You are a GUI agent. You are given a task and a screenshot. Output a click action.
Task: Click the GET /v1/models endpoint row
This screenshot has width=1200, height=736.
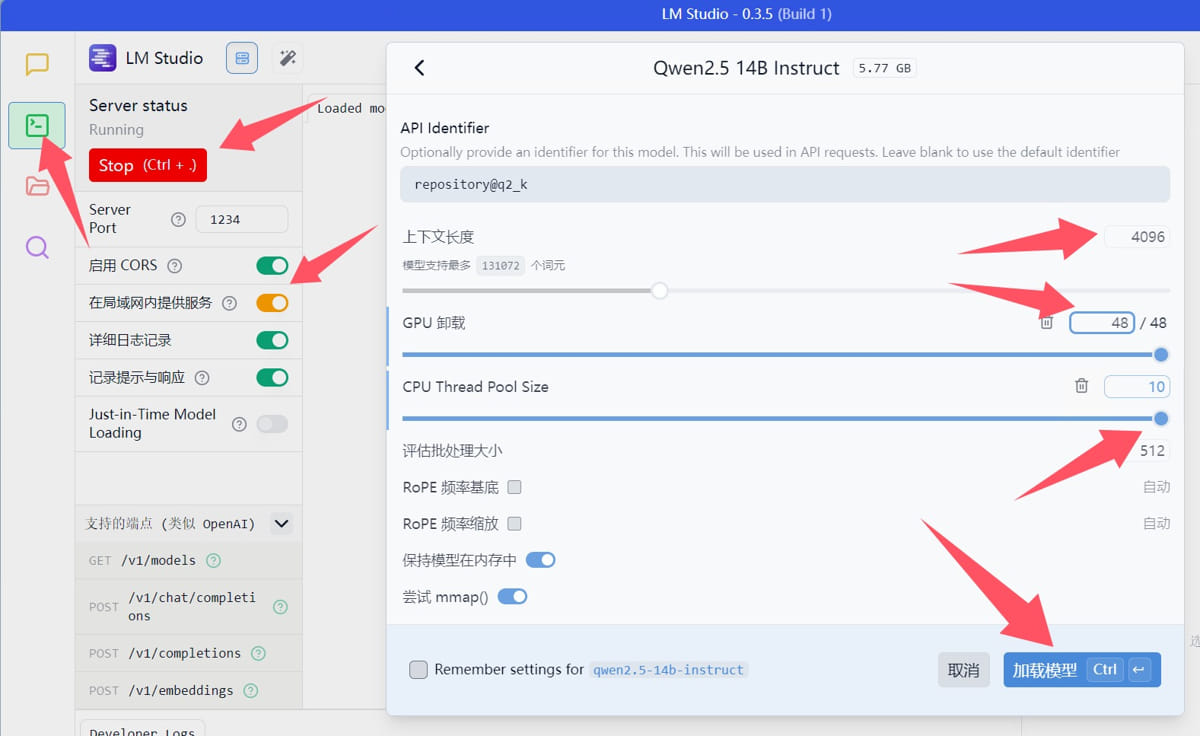pyautogui.click(x=188, y=561)
